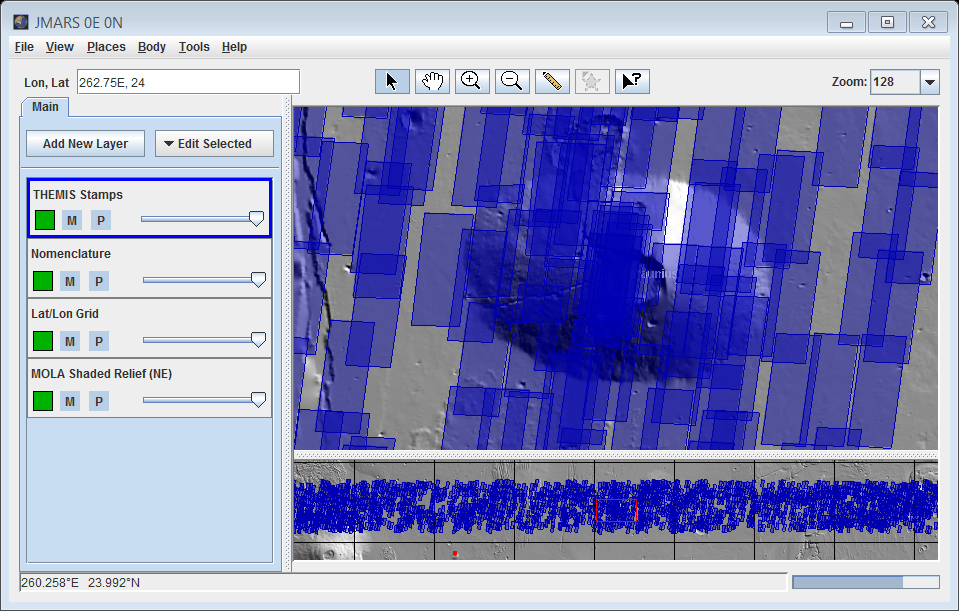
Task: Open the Tools menu
Action: (194, 47)
